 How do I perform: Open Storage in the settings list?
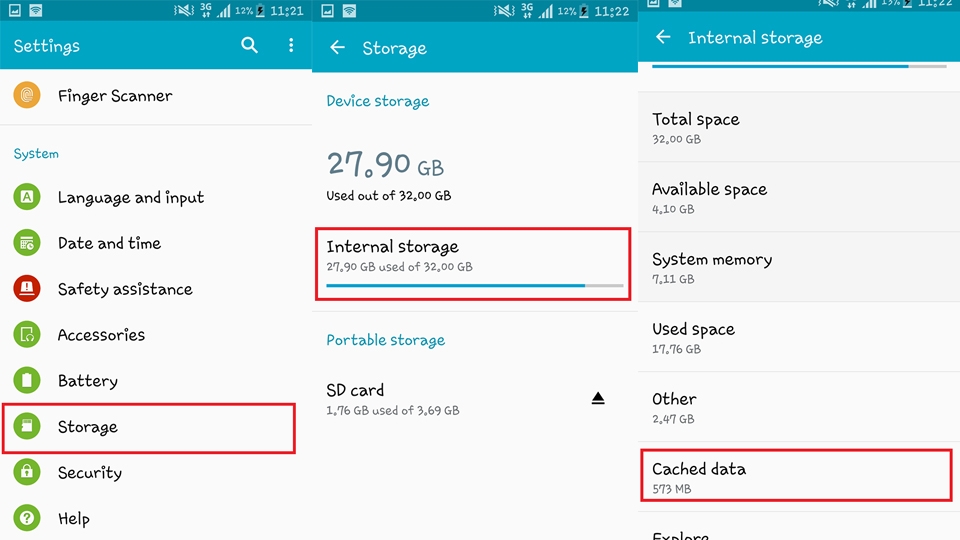(x=149, y=428)
